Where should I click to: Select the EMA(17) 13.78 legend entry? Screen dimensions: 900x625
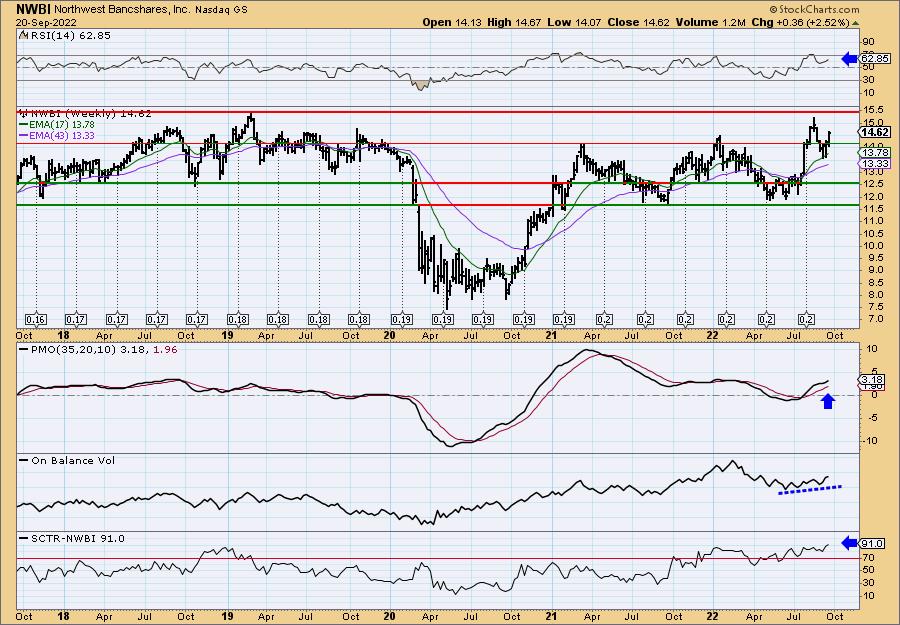(57, 125)
